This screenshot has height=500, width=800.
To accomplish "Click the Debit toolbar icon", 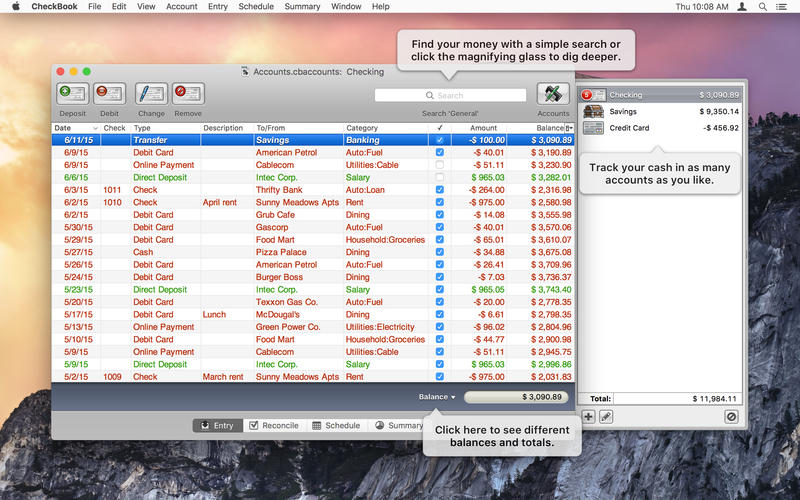I will click(109, 94).
